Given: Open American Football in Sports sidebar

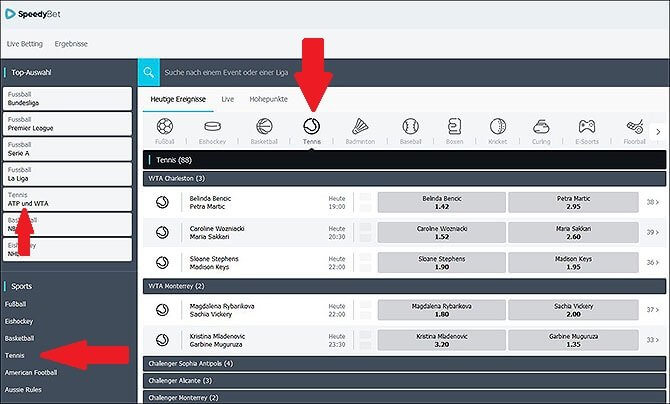Looking at the screenshot, I should [31, 372].
